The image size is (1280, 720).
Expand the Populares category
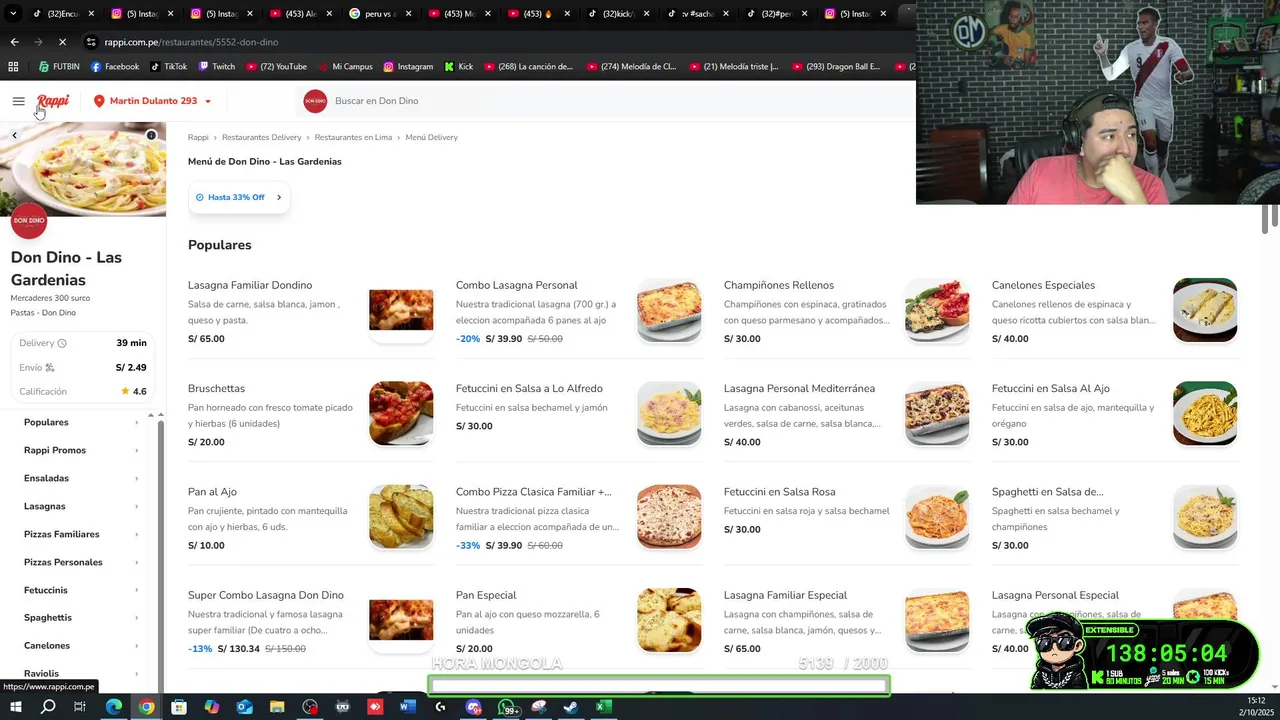pos(81,422)
